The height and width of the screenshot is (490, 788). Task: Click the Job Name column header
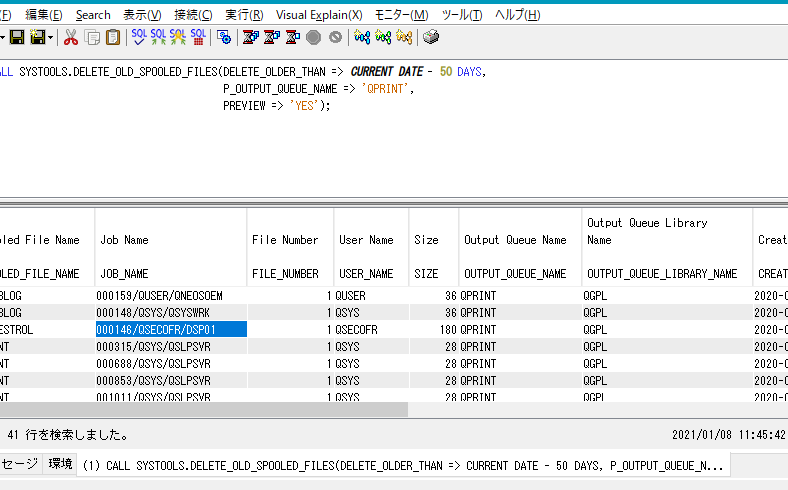click(124, 240)
